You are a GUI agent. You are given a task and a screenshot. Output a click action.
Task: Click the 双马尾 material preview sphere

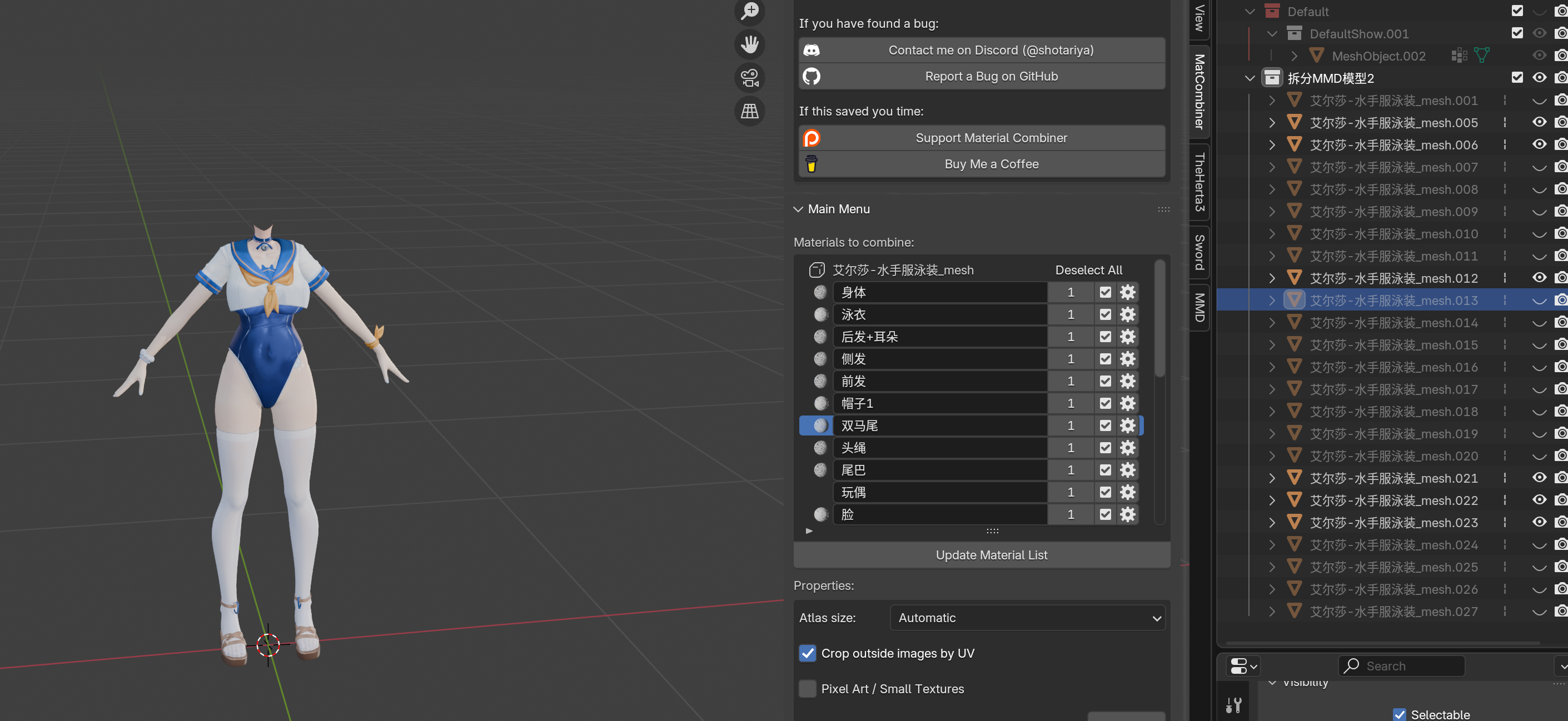click(820, 426)
